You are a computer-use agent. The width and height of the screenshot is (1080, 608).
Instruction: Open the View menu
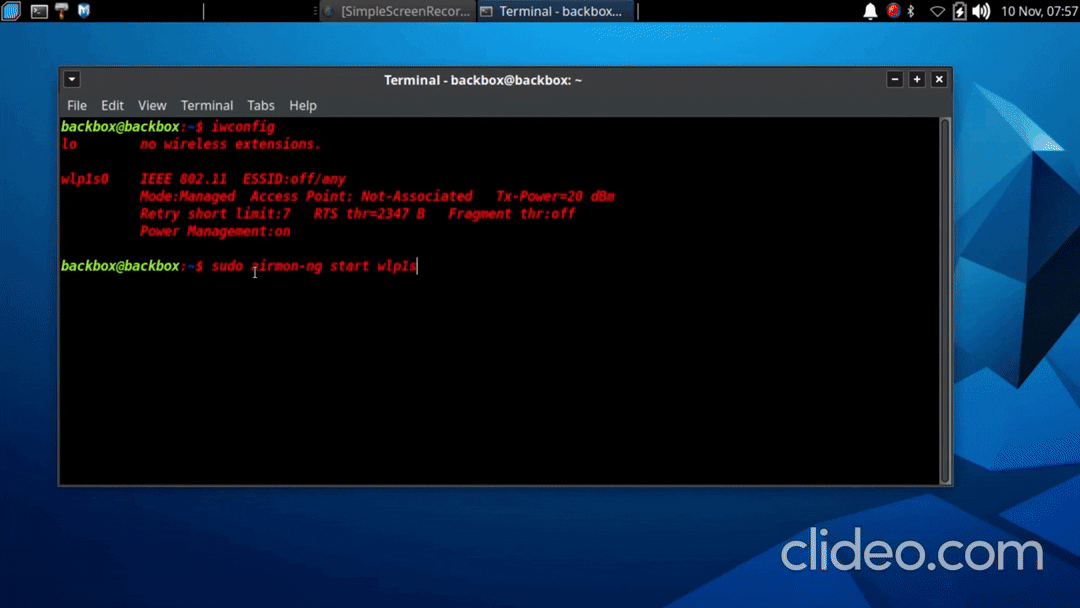point(152,105)
